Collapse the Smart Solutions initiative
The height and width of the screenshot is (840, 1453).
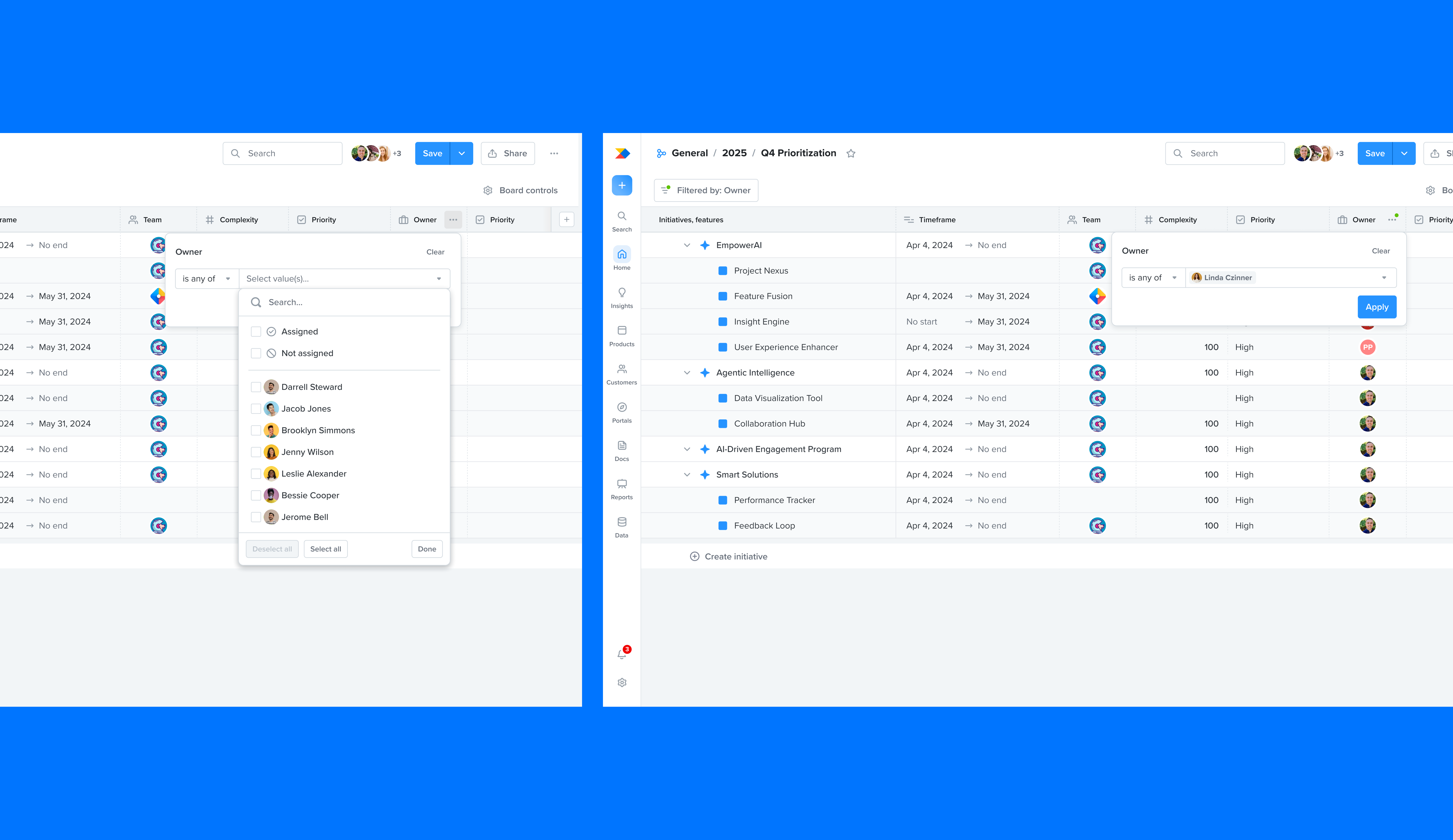[x=687, y=474]
